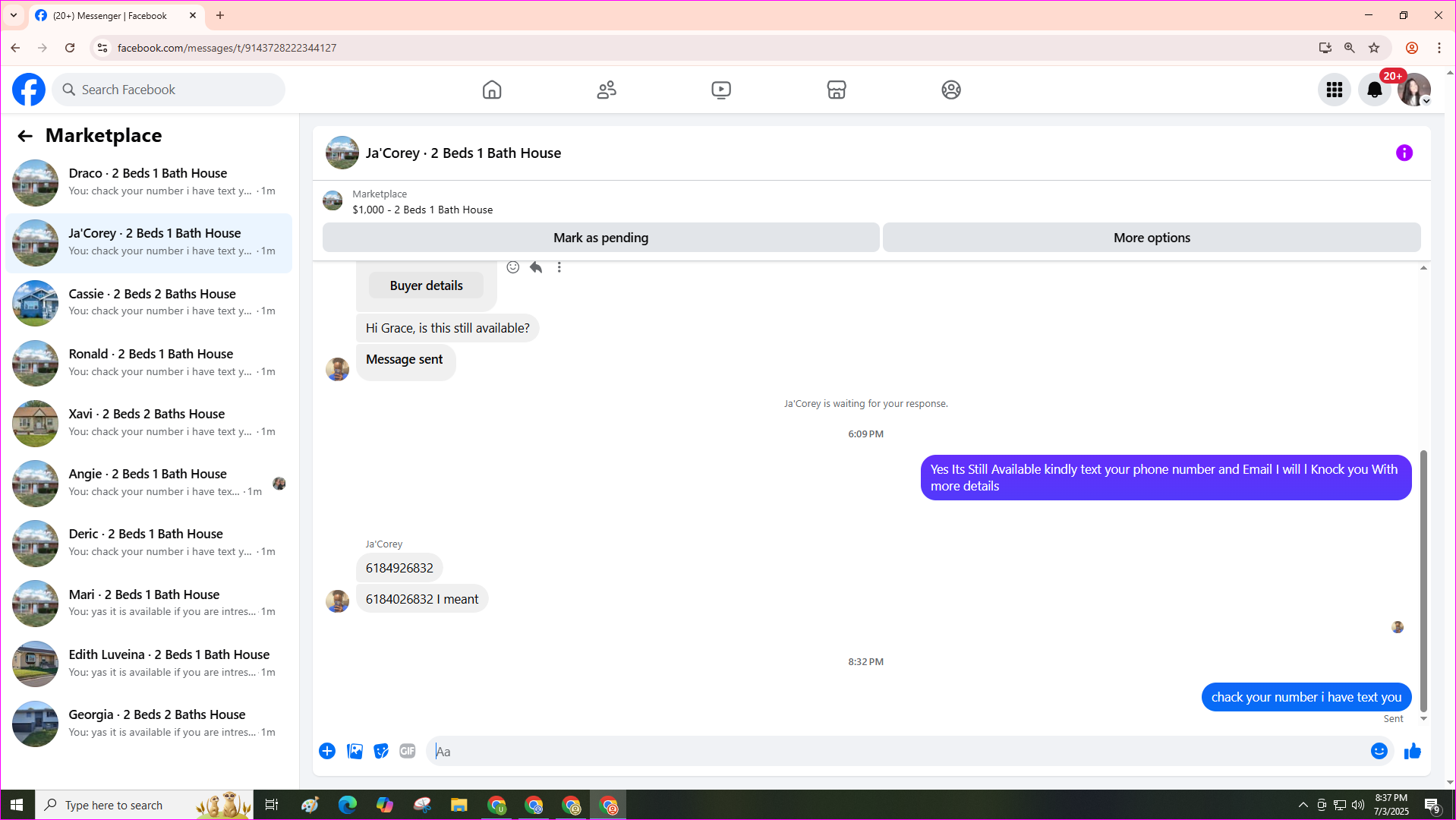
Task: Open Cassie 2 Beds 2 Baths conversation
Action: (x=149, y=303)
